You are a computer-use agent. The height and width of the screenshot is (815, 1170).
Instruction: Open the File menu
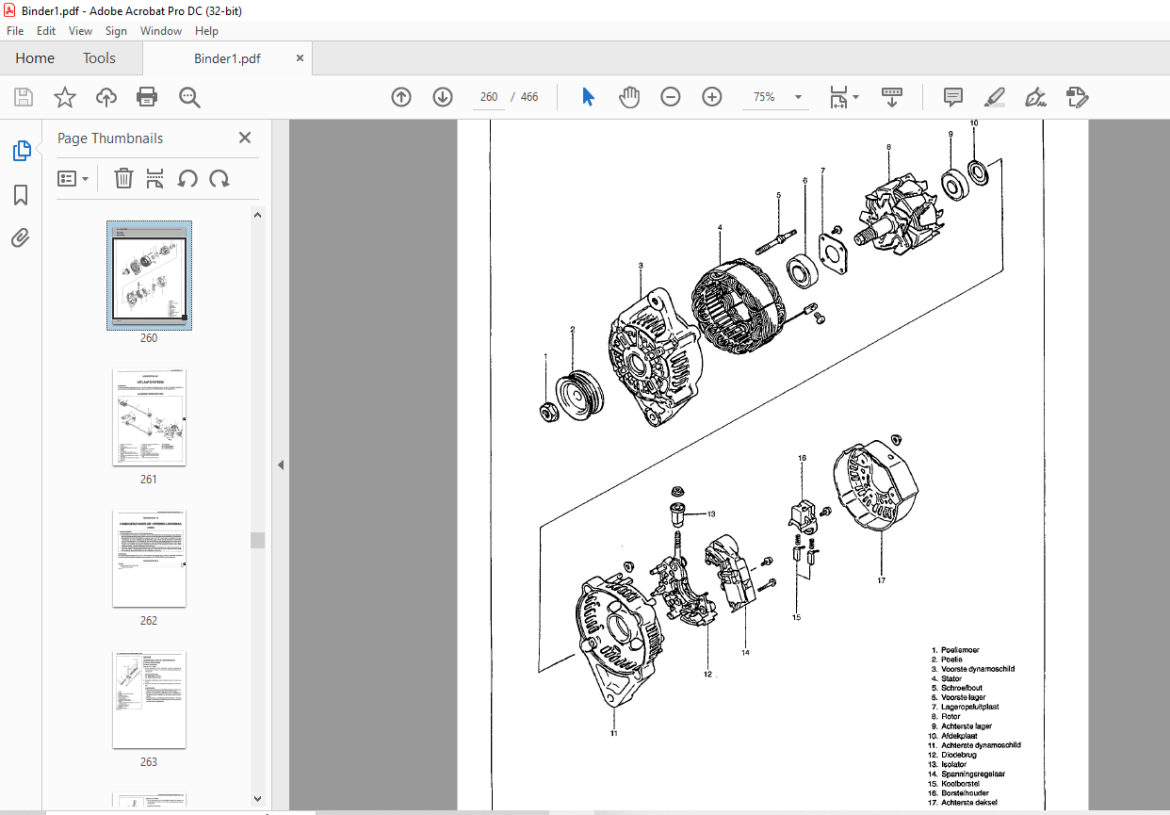point(15,31)
